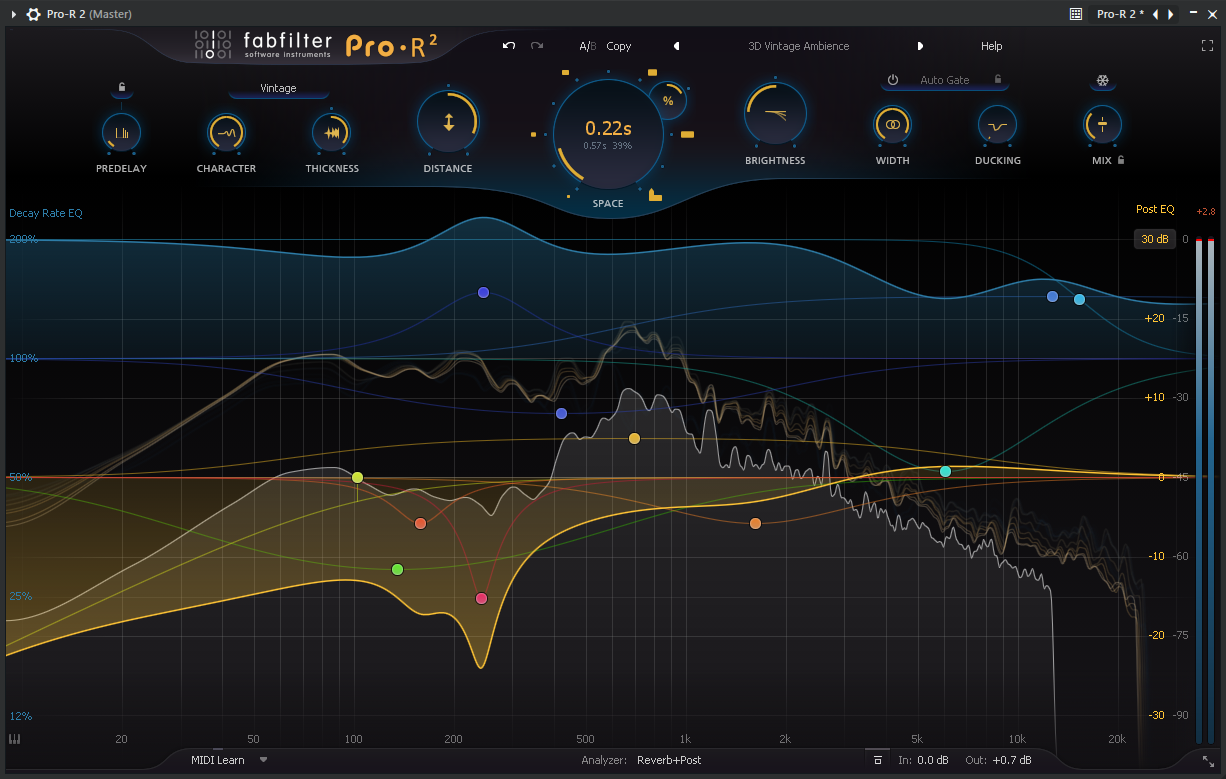The width and height of the screenshot is (1226, 779).
Task: Click the Brightness knob
Action: (x=775, y=114)
